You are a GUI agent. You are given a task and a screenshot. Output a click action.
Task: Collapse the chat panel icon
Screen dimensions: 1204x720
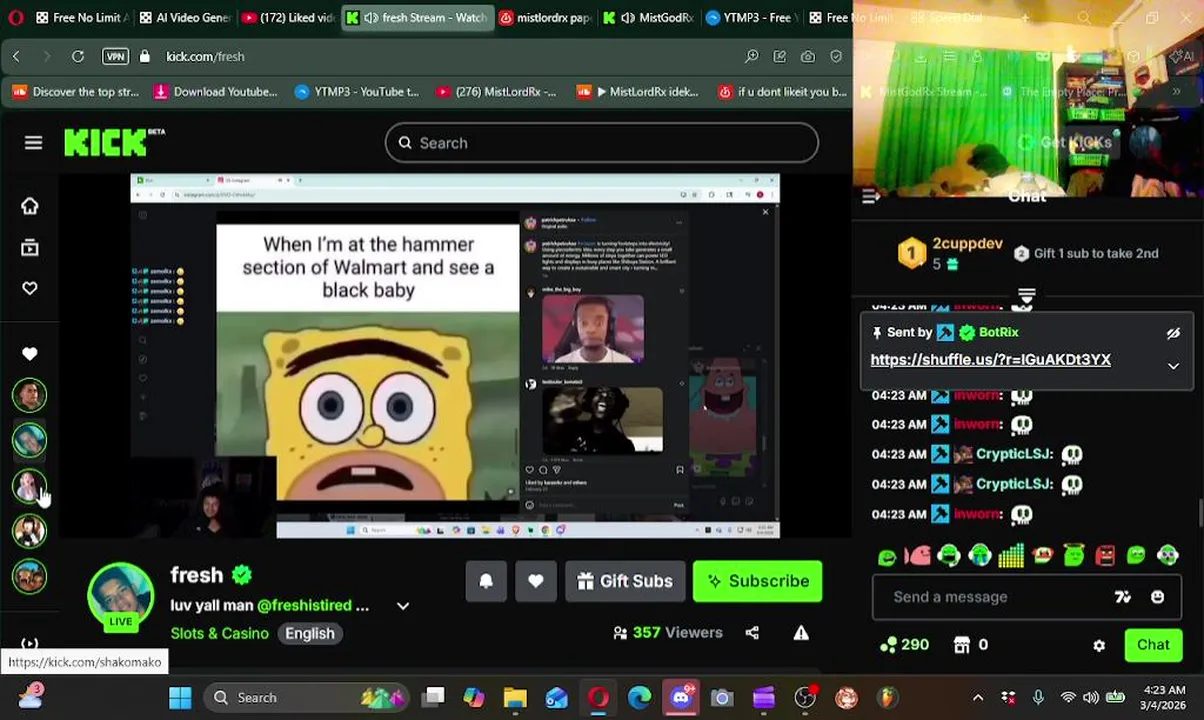[x=871, y=197]
